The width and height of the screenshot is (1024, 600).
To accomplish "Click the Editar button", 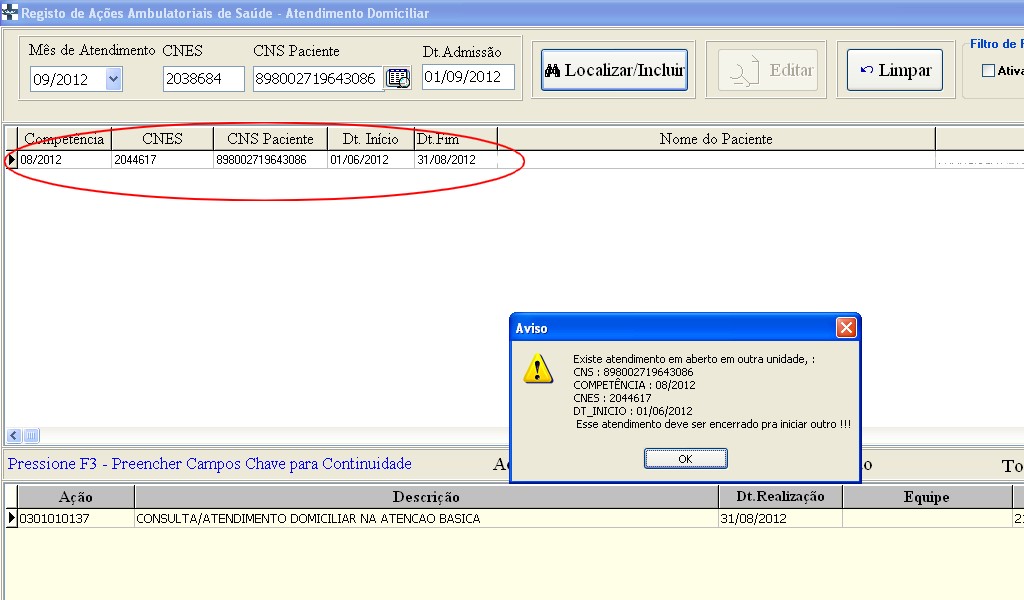I will [766, 71].
